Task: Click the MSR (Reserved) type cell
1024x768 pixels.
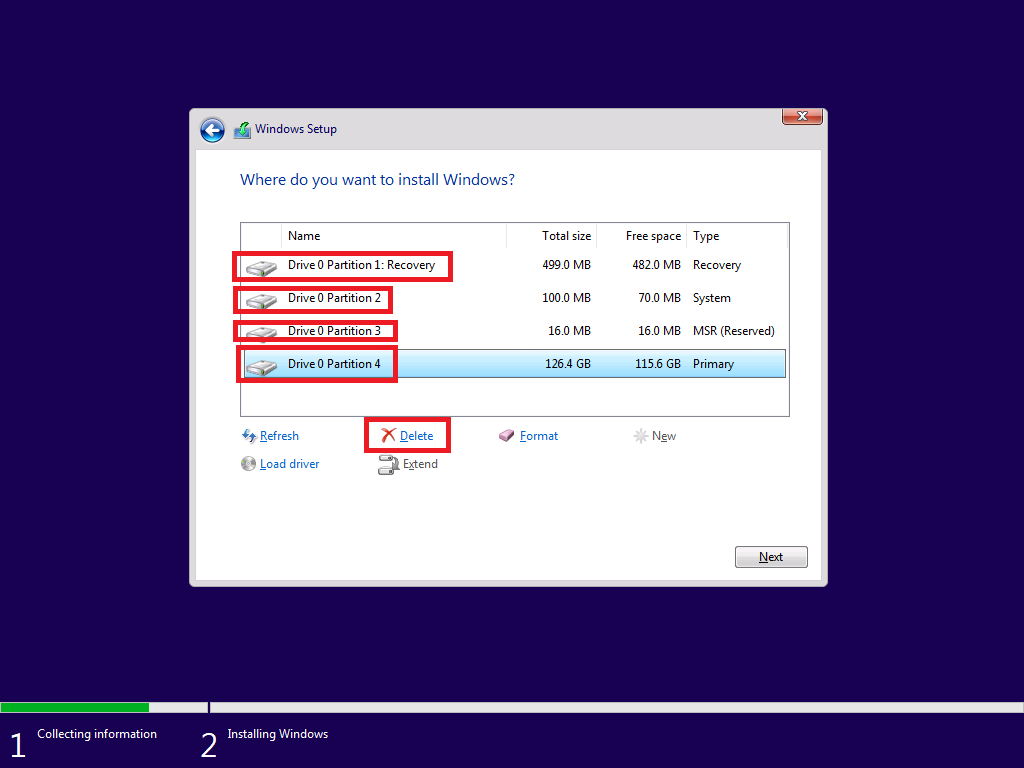Action: (x=734, y=331)
